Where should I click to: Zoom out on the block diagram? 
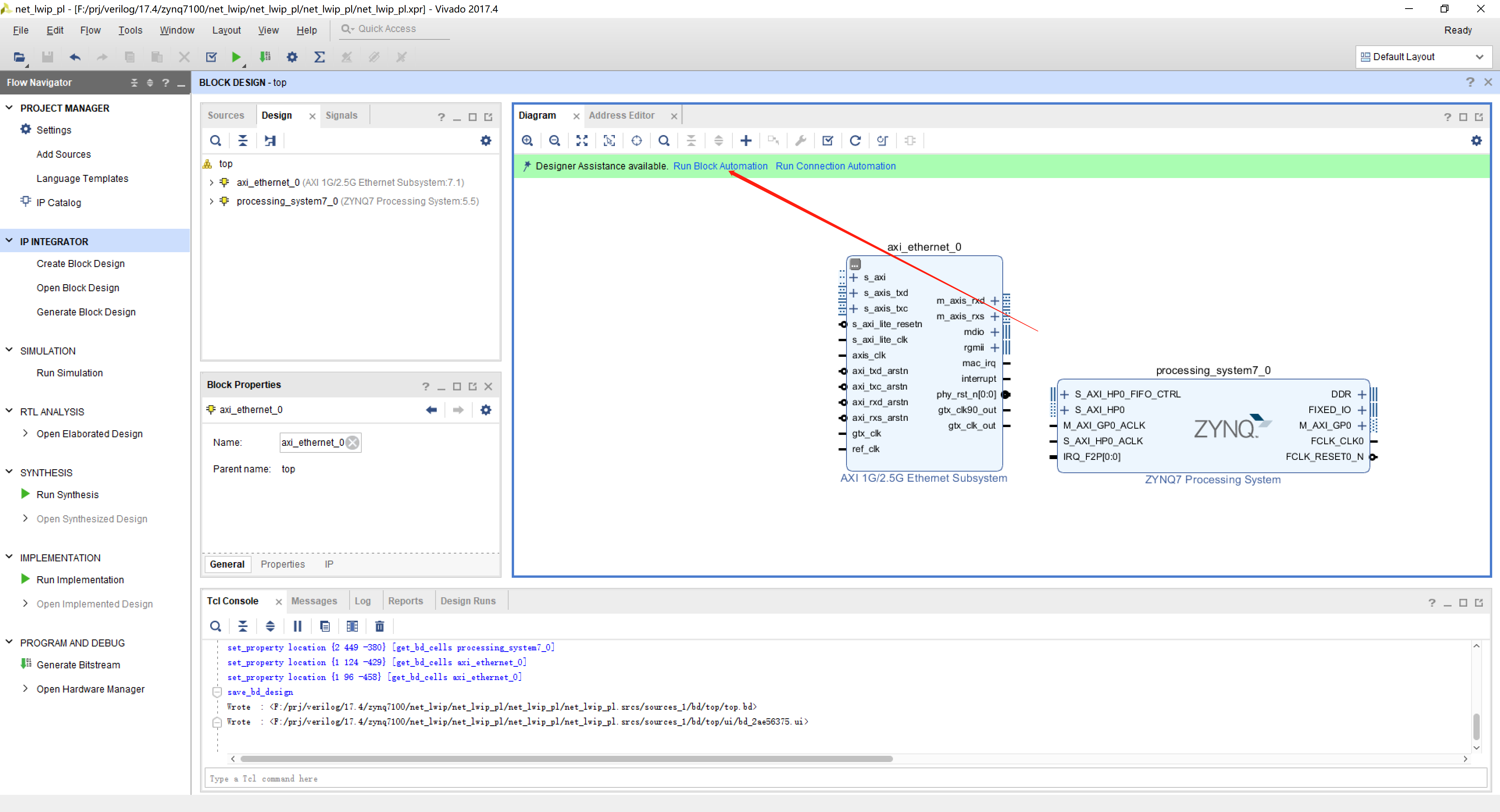(x=555, y=140)
